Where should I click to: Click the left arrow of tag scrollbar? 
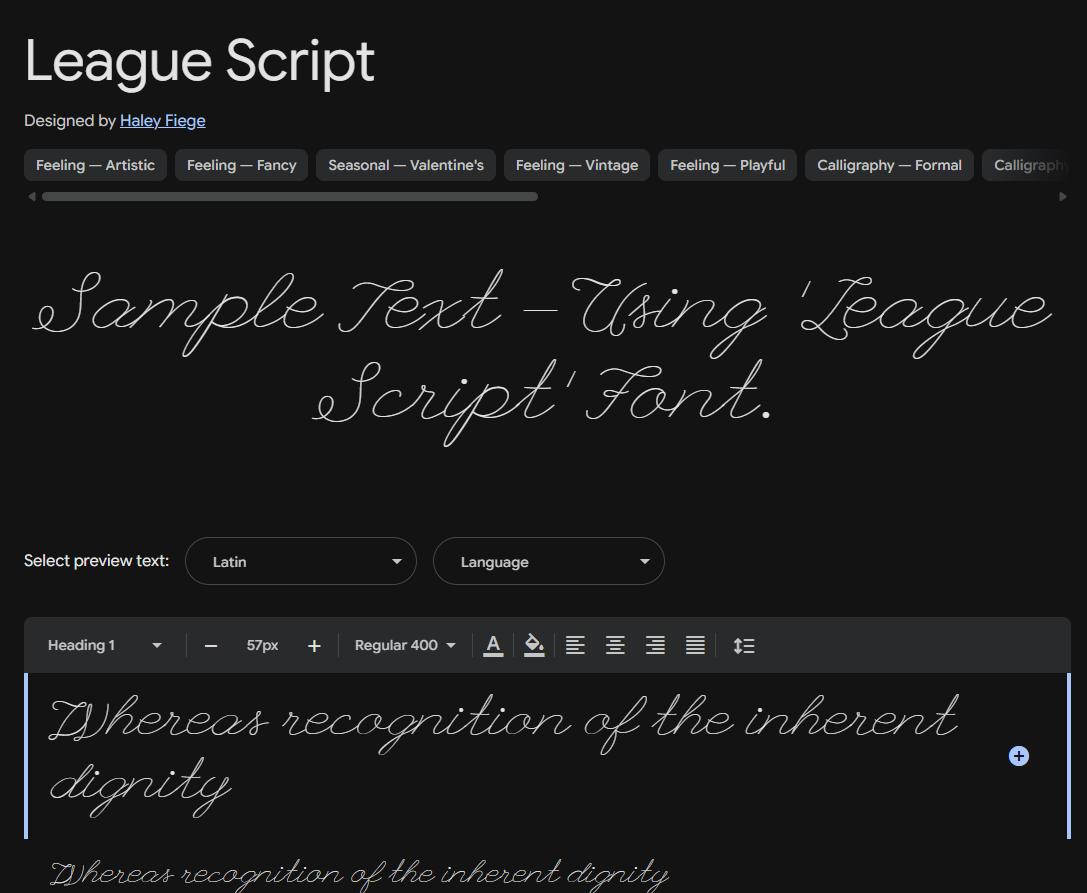point(31,197)
